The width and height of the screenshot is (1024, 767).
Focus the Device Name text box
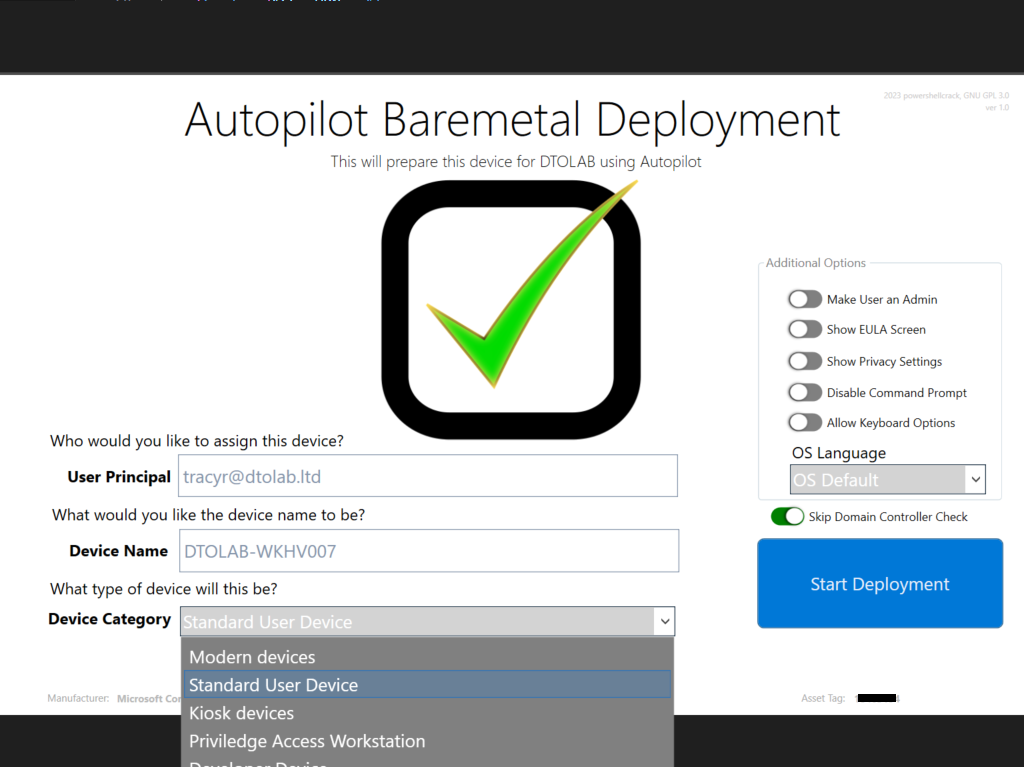pyautogui.click(x=429, y=551)
